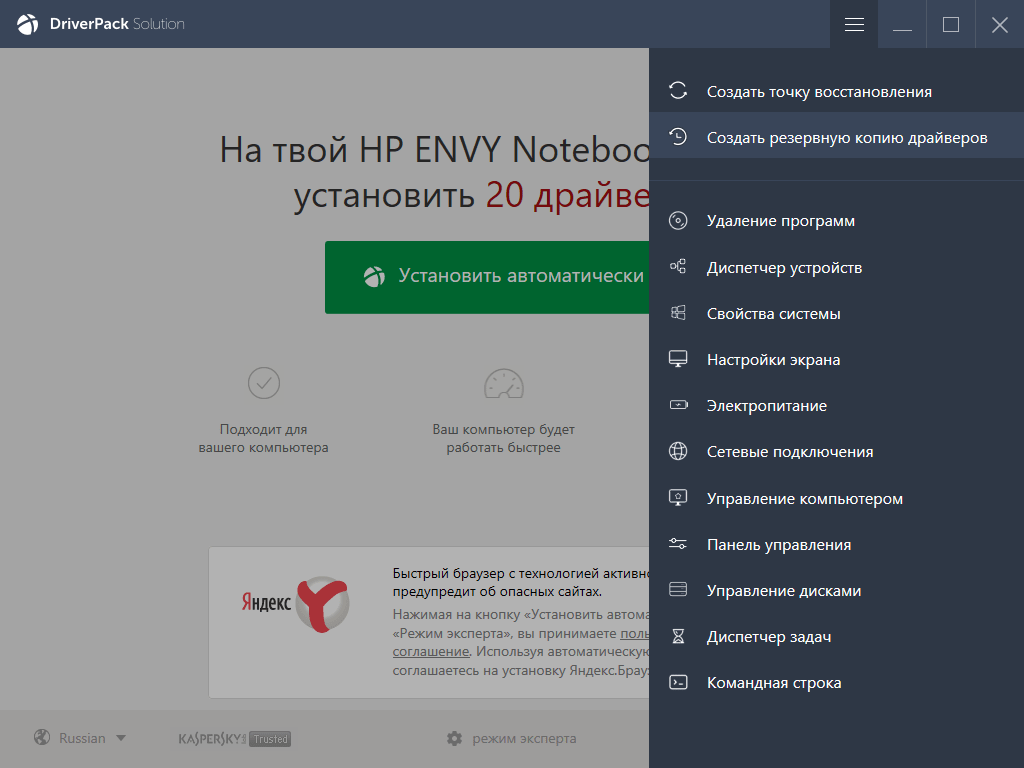This screenshot has height=768, width=1024.
Task: Click the disk icon for Управление дисками
Action: click(x=678, y=590)
